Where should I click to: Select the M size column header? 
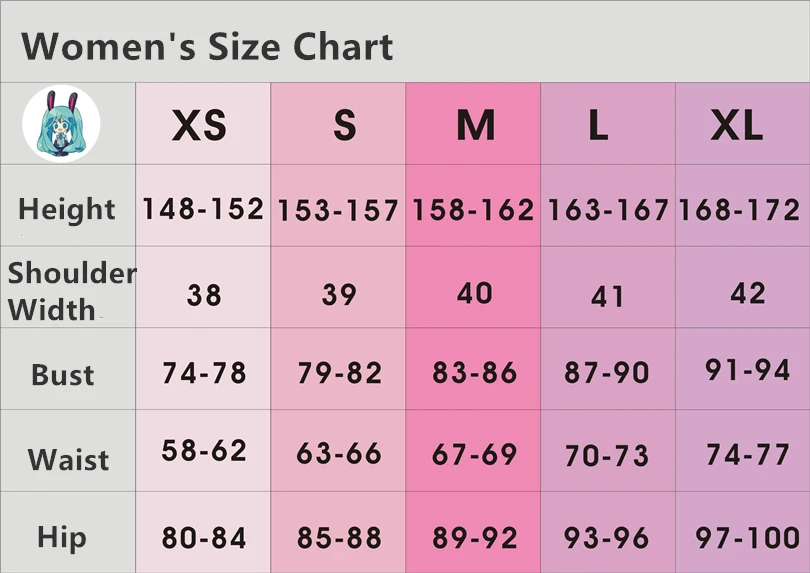(476, 125)
